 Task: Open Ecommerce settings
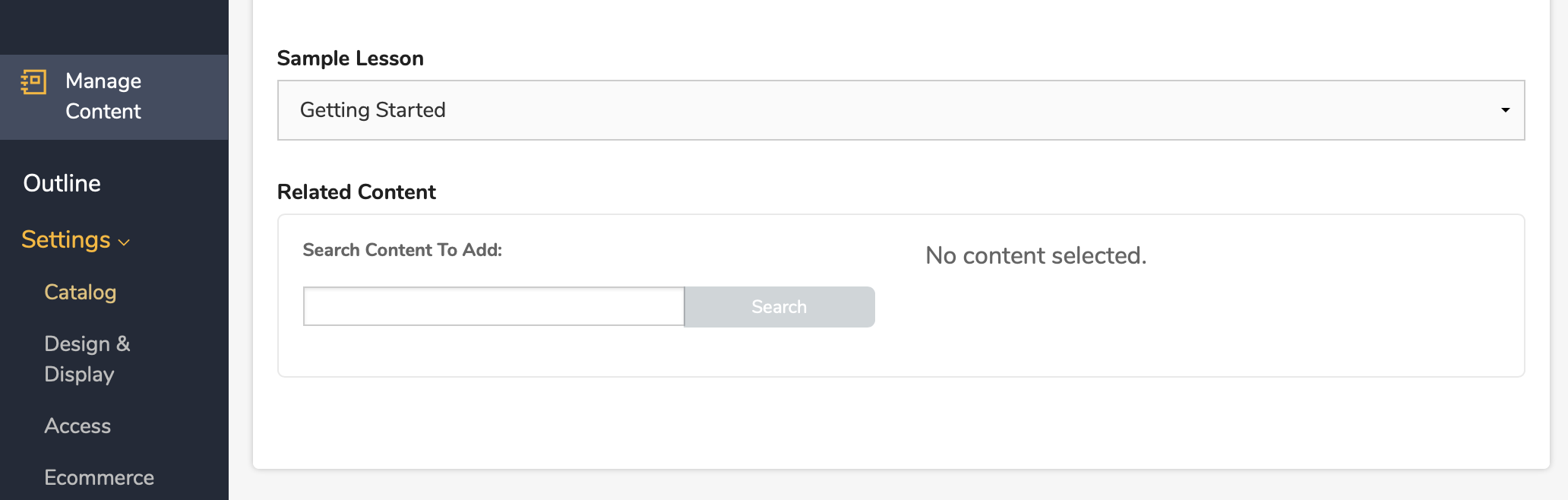[99, 477]
